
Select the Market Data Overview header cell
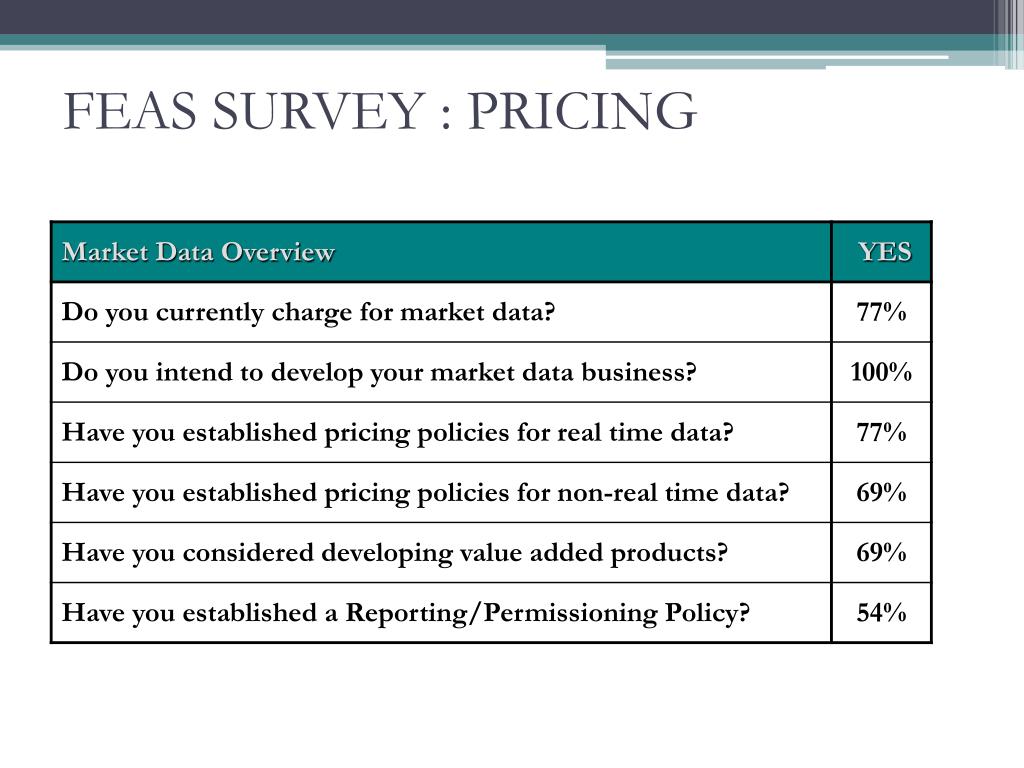coord(441,252)
